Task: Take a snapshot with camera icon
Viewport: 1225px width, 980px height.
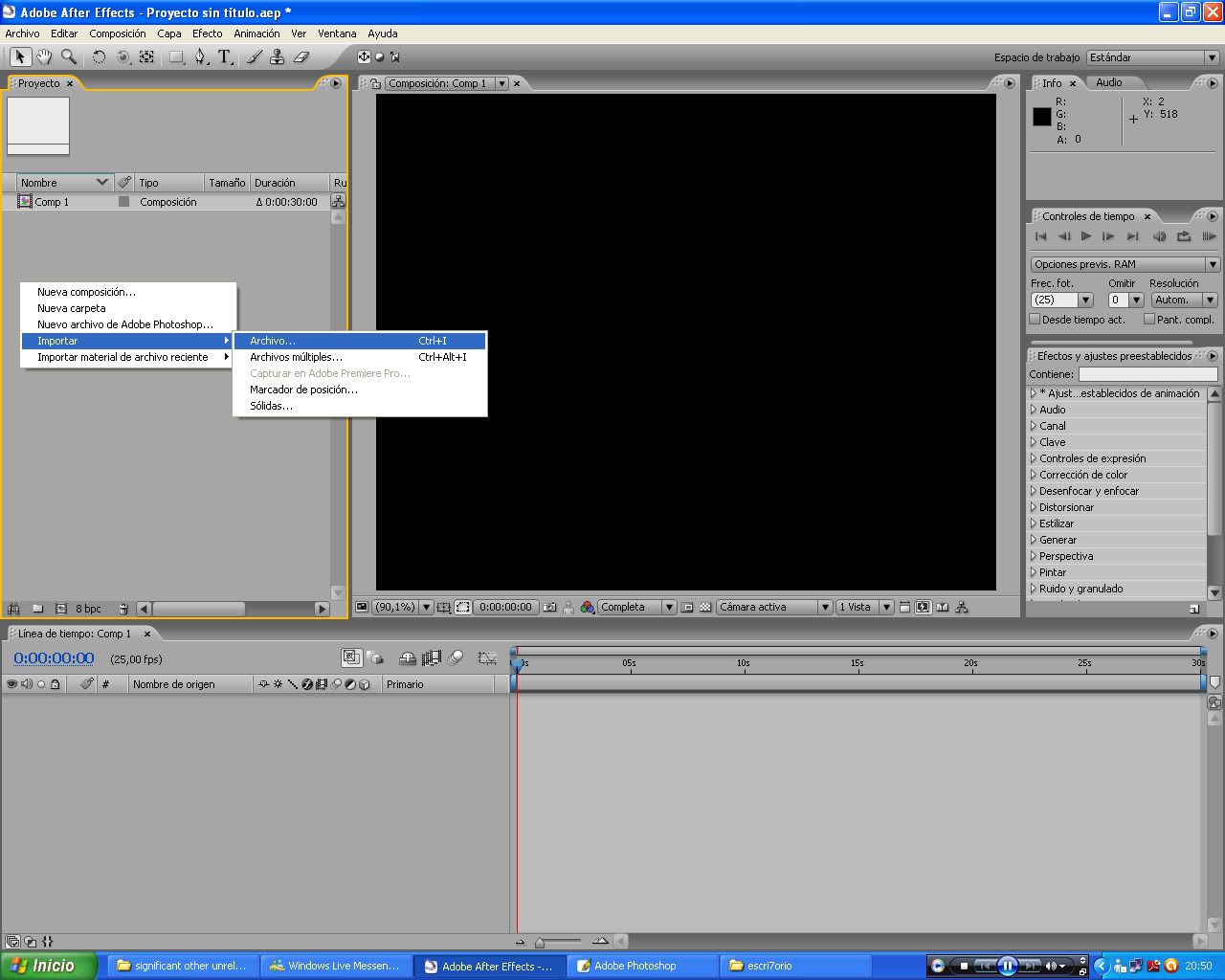Action: click(x=549, y=607)
